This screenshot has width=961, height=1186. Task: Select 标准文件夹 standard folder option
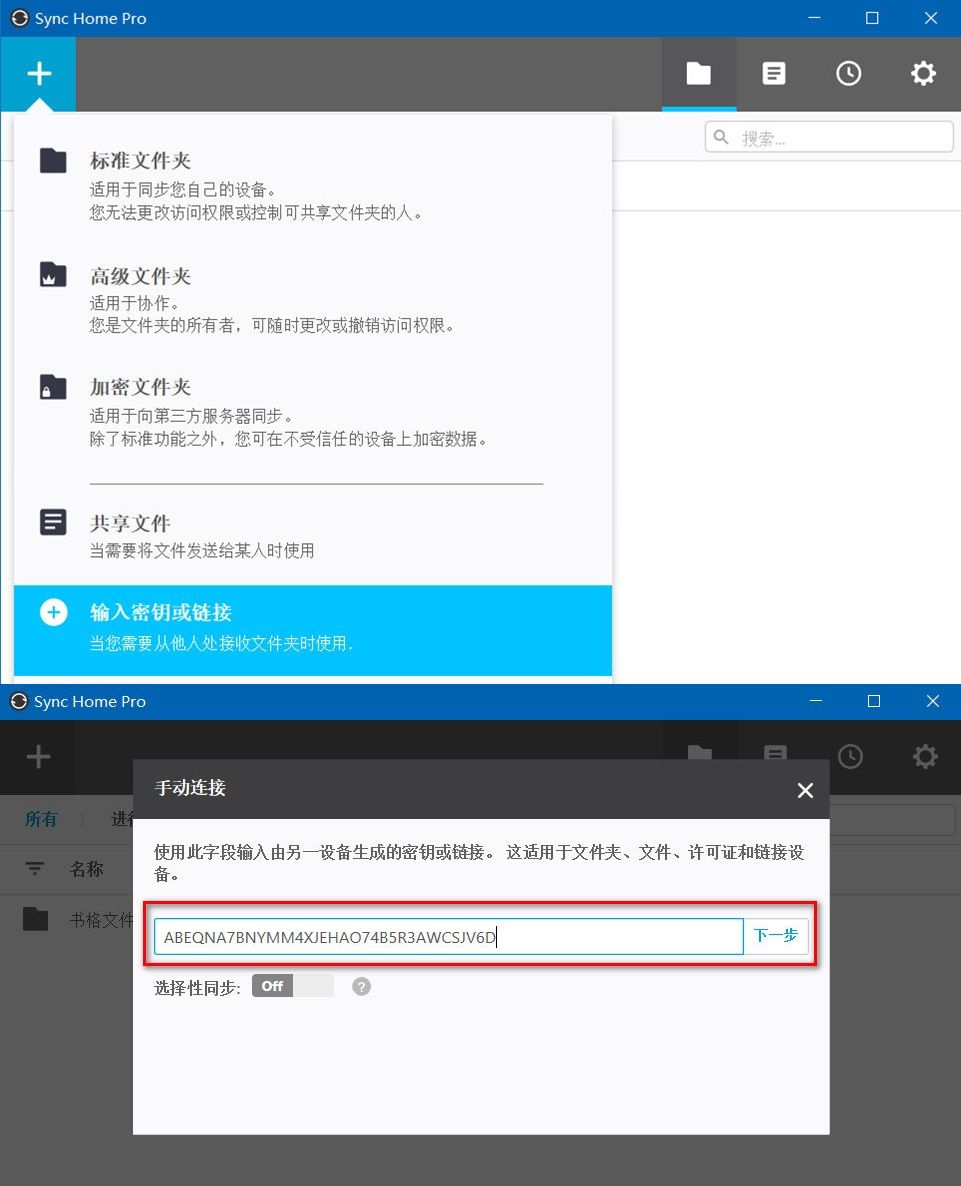[312, 185]
